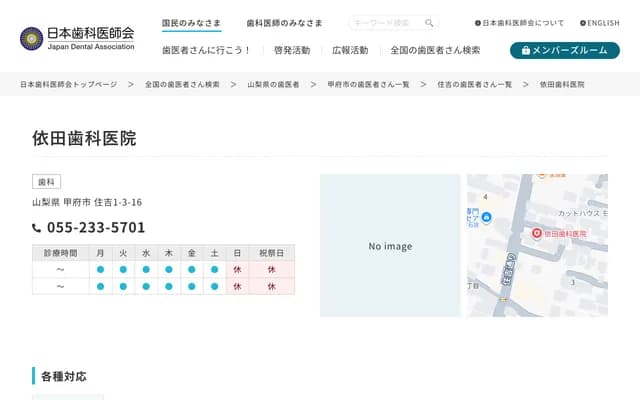Open the 歯医者さんに行こう！ menu

click(206, 50)
